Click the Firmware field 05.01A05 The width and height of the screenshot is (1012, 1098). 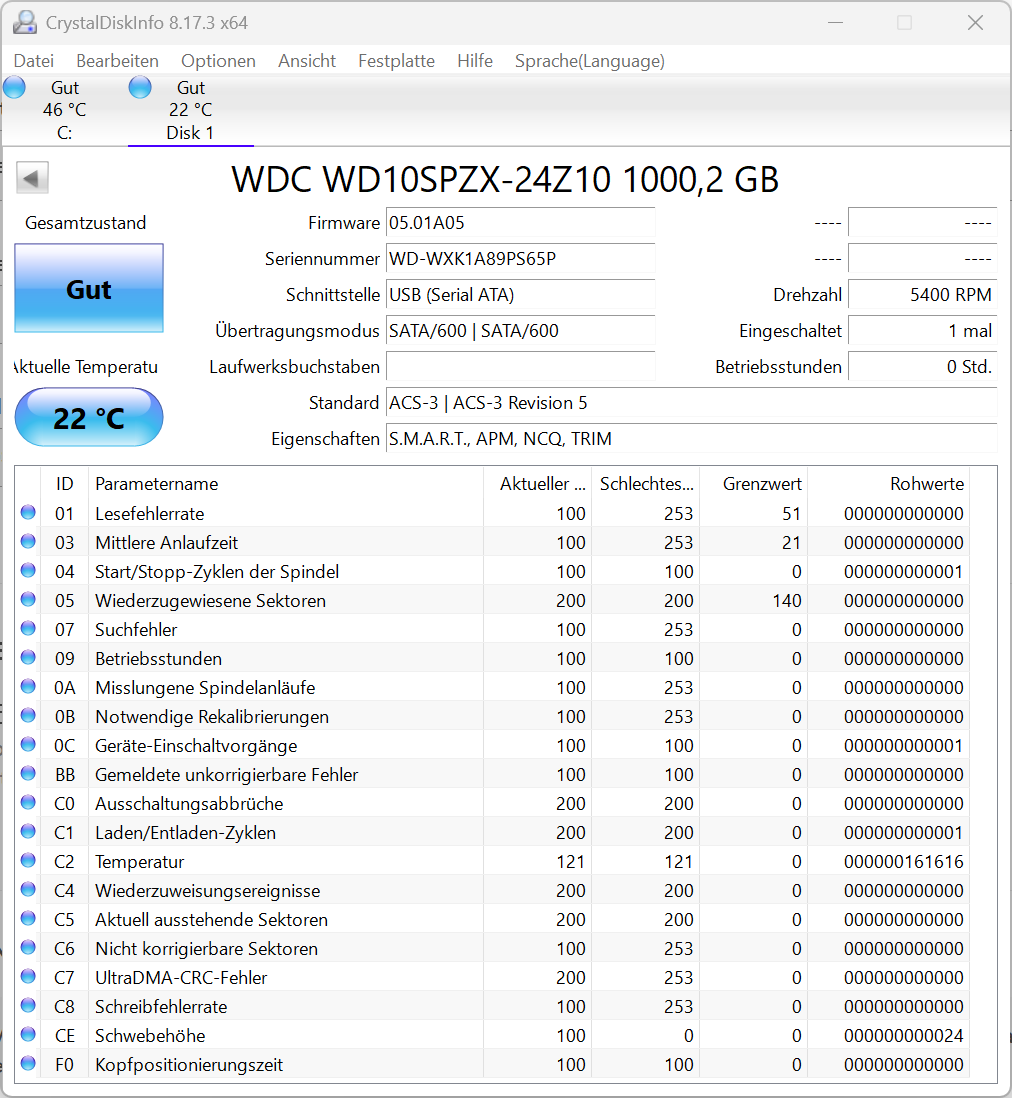(x=520, y=223)
